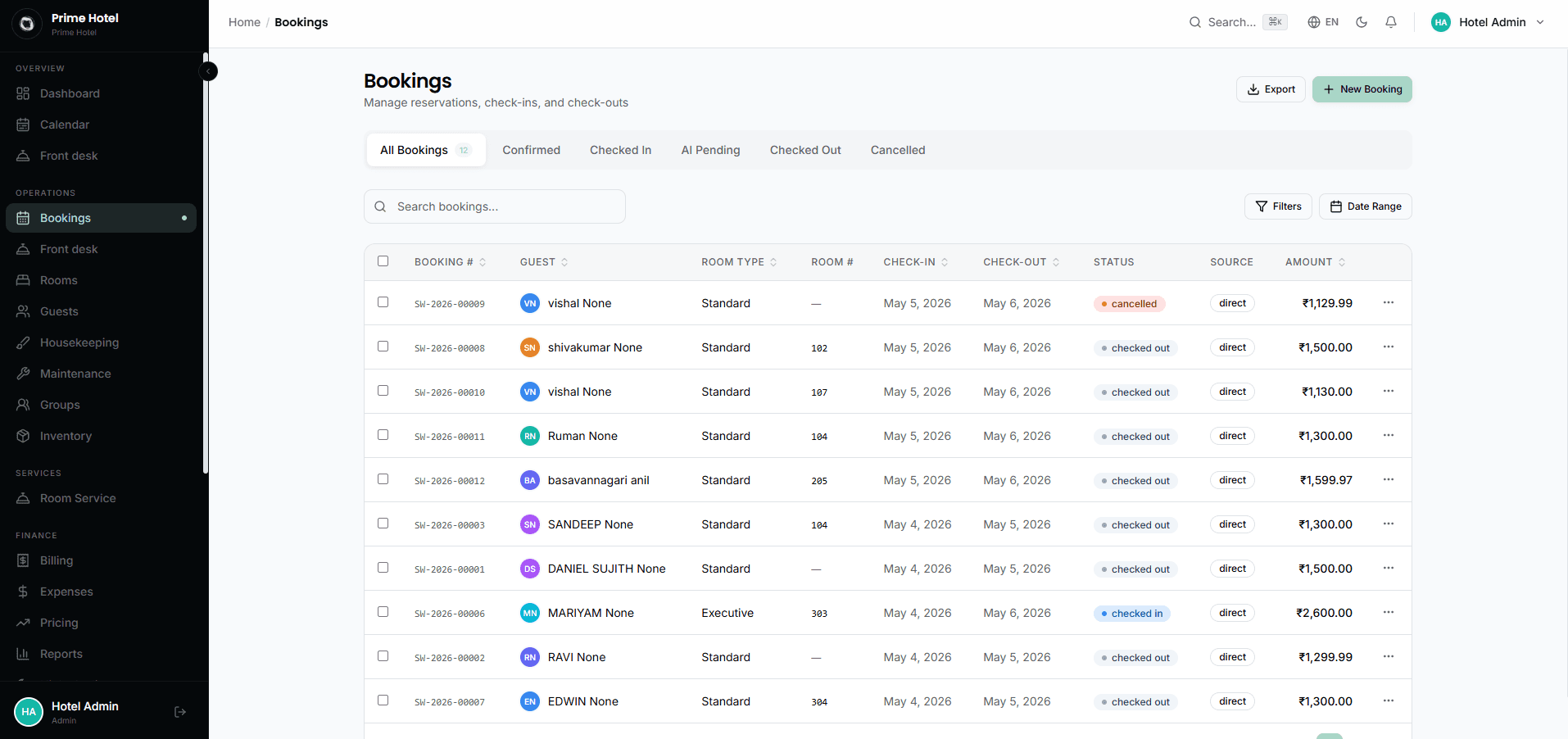Screen dimensions: 1568x739
Task: Switch to Checked In tab
Action: 620,150
